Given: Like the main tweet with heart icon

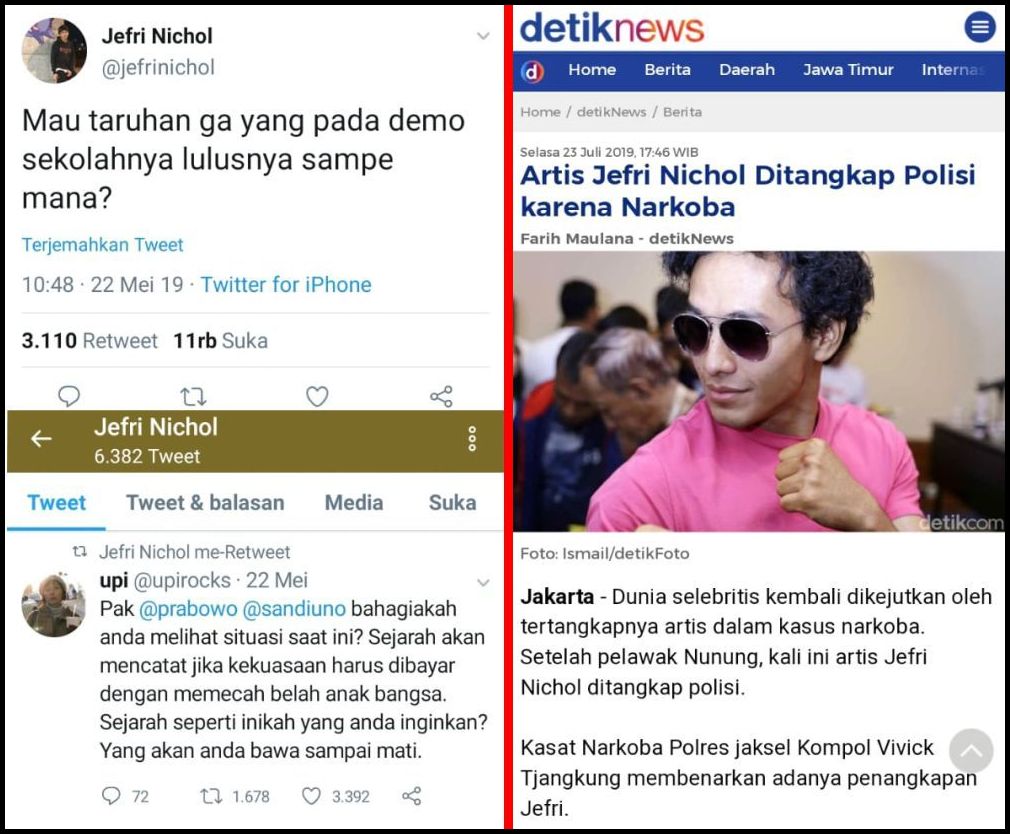Looking at the screenshot, I should coord(317,395).
